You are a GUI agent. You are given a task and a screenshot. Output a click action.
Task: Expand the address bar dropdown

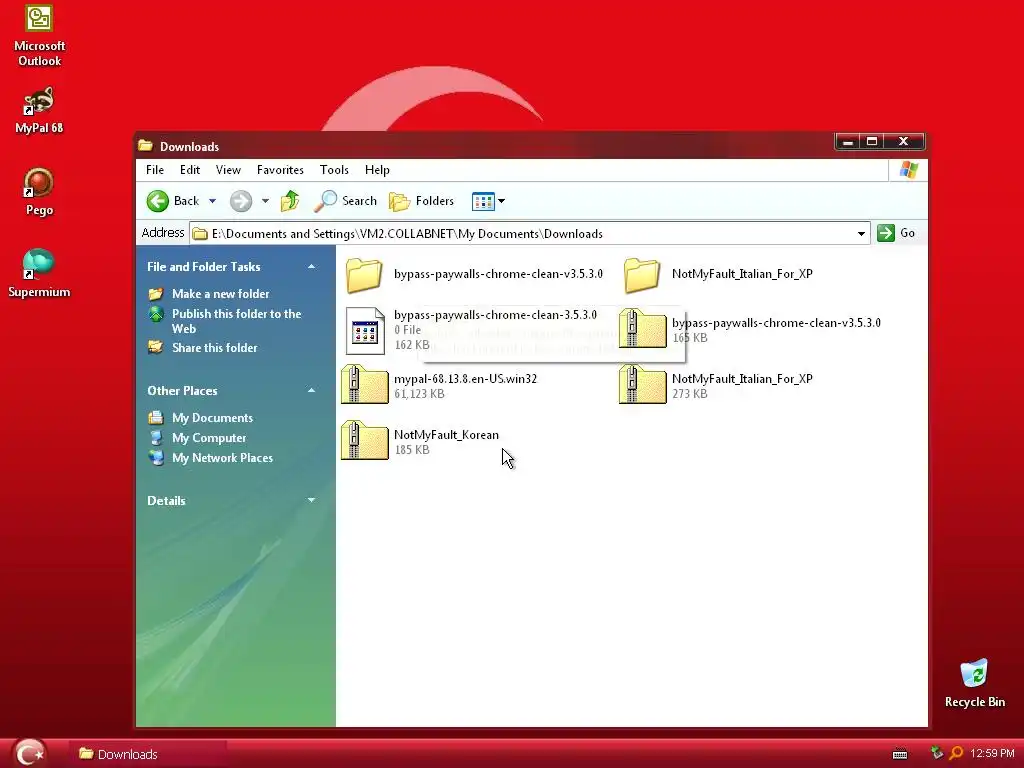(x=861, y=234)
